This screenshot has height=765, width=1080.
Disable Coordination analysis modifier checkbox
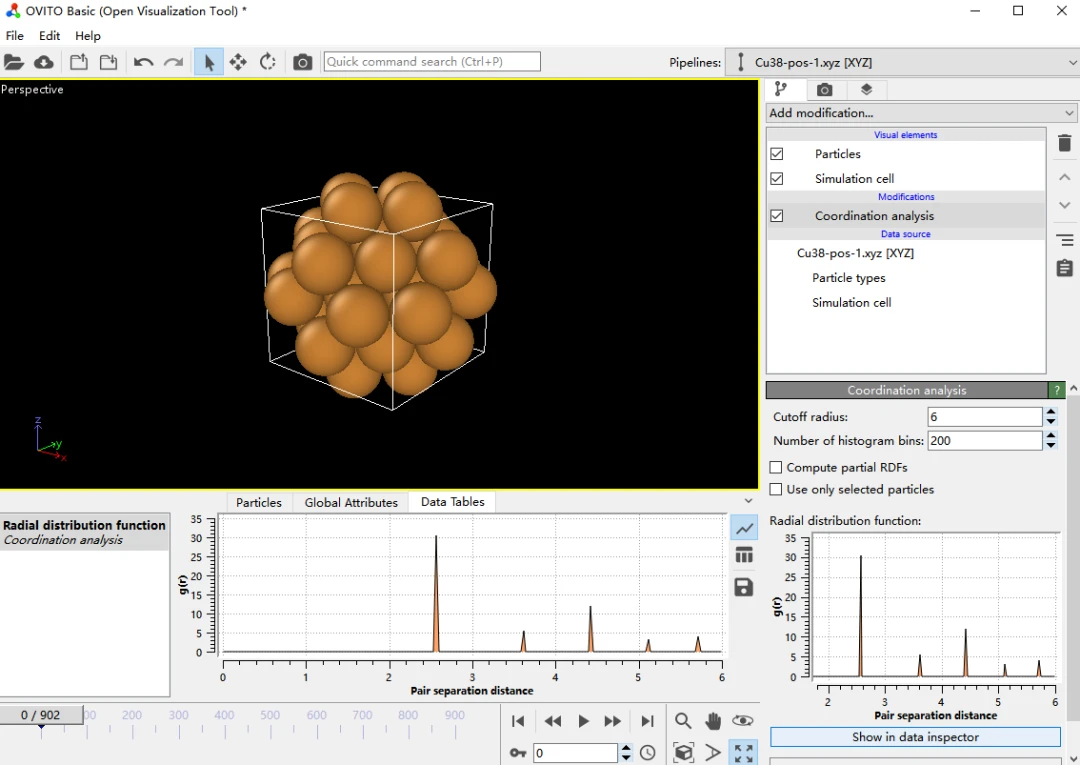[x=777, y=216]
